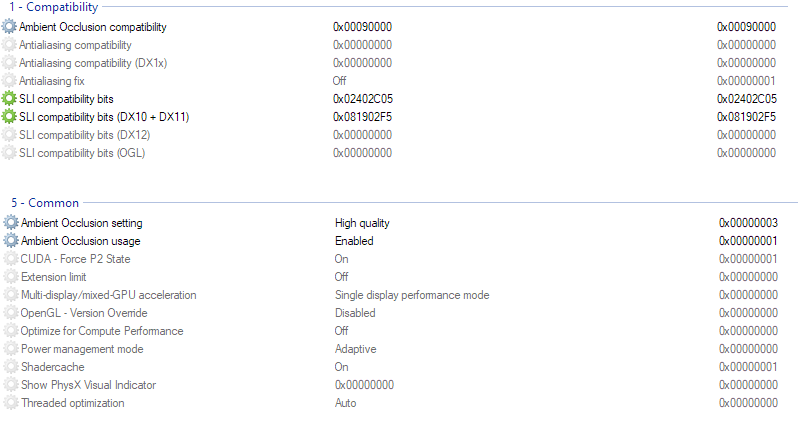This screenshot has width=803, height=421.
Task: Click the Ambient Occlusion compatibility value 0x00090000
Action: 362,27
